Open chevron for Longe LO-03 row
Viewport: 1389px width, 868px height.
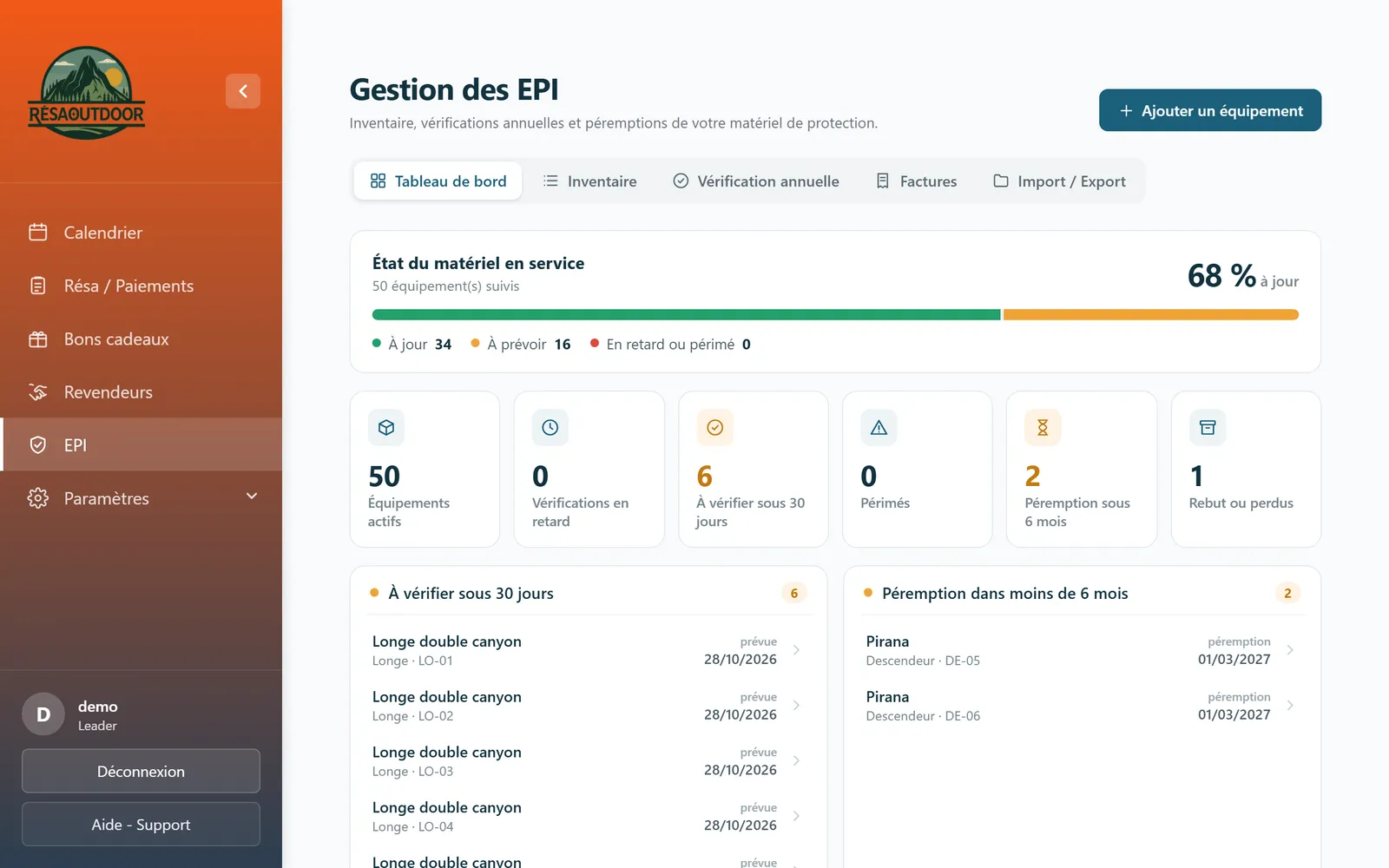pyautogui.click(x=796, y=760)
